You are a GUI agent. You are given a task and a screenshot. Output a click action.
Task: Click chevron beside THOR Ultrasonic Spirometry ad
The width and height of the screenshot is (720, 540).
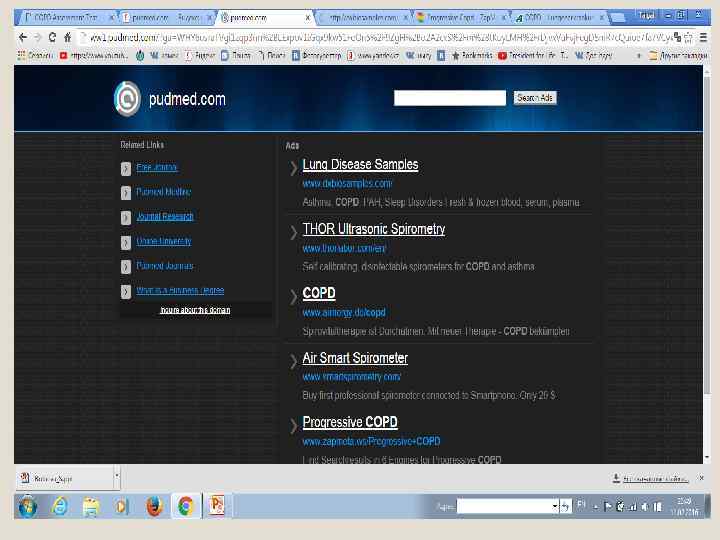(x=293, y=232)
